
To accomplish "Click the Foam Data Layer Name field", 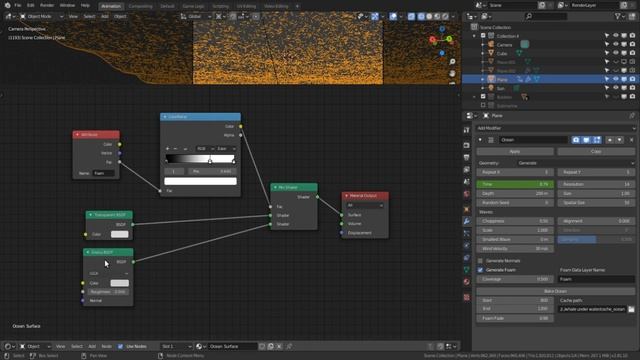I will point(596,279).
